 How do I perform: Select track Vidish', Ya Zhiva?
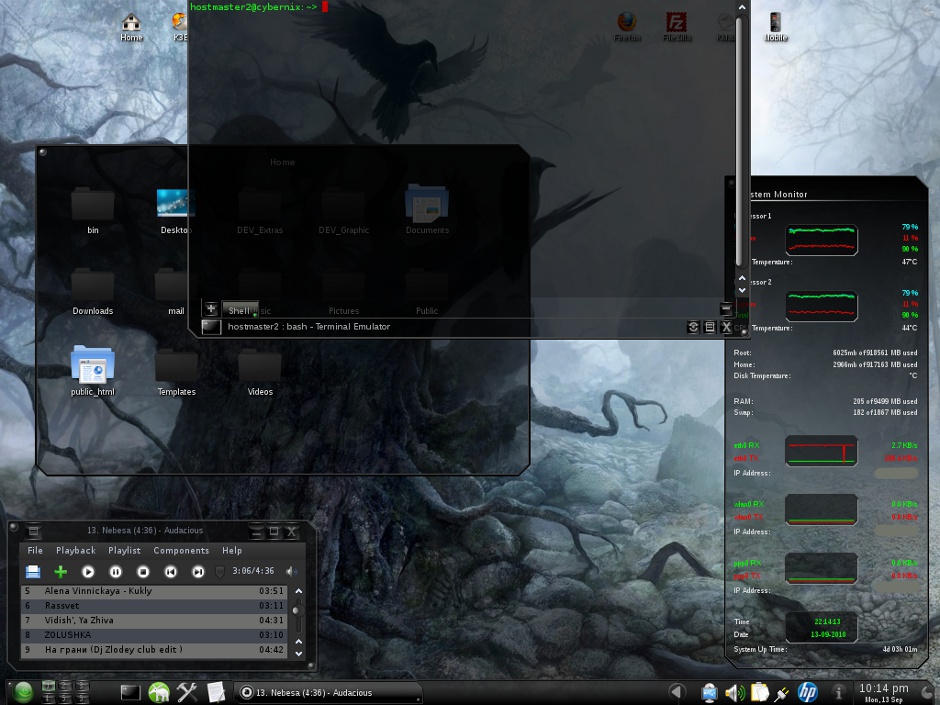click(154, 620)
